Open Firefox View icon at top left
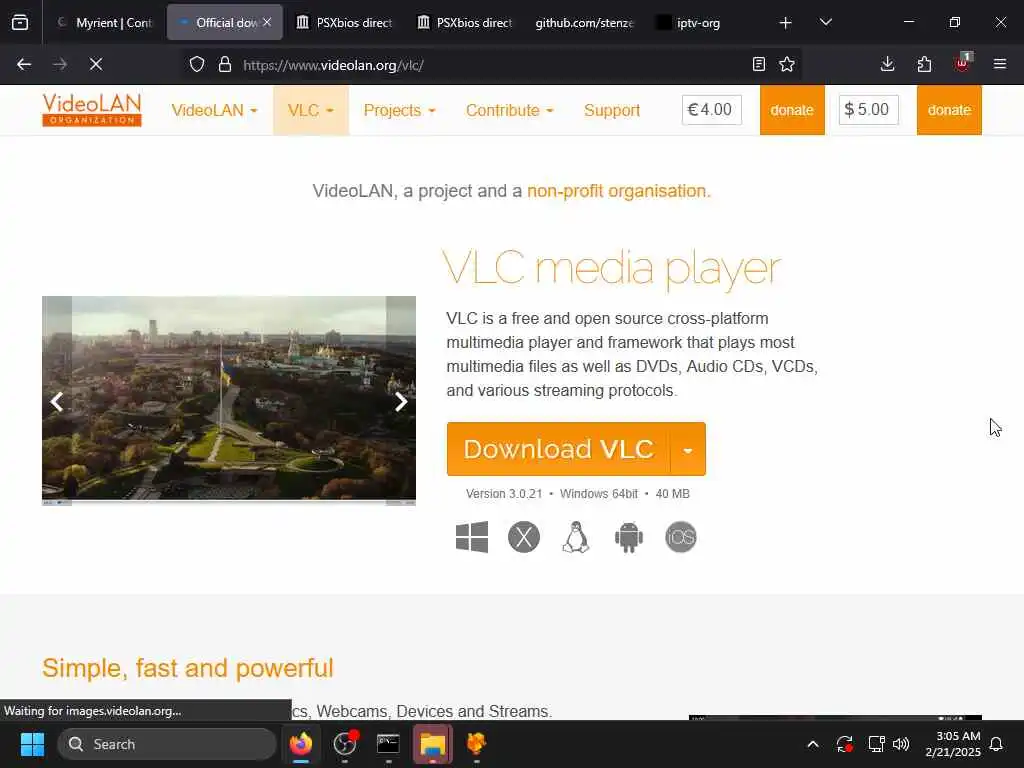Image resolution: width=1024 pixels, height=768 pixels. pyautogui.click(x=20, y=23)
